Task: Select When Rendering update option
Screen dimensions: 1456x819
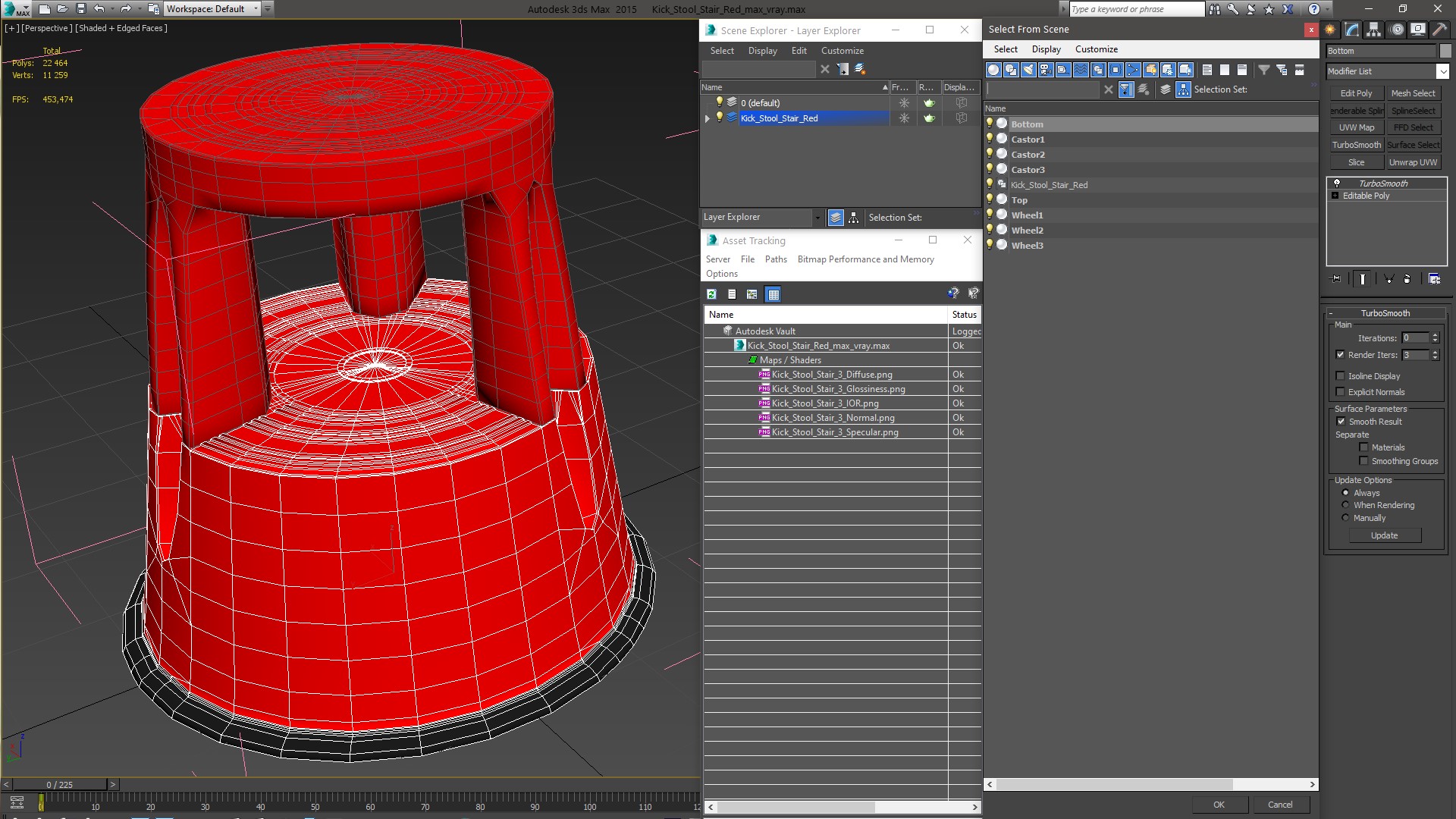Action: tap(1345, 505)
